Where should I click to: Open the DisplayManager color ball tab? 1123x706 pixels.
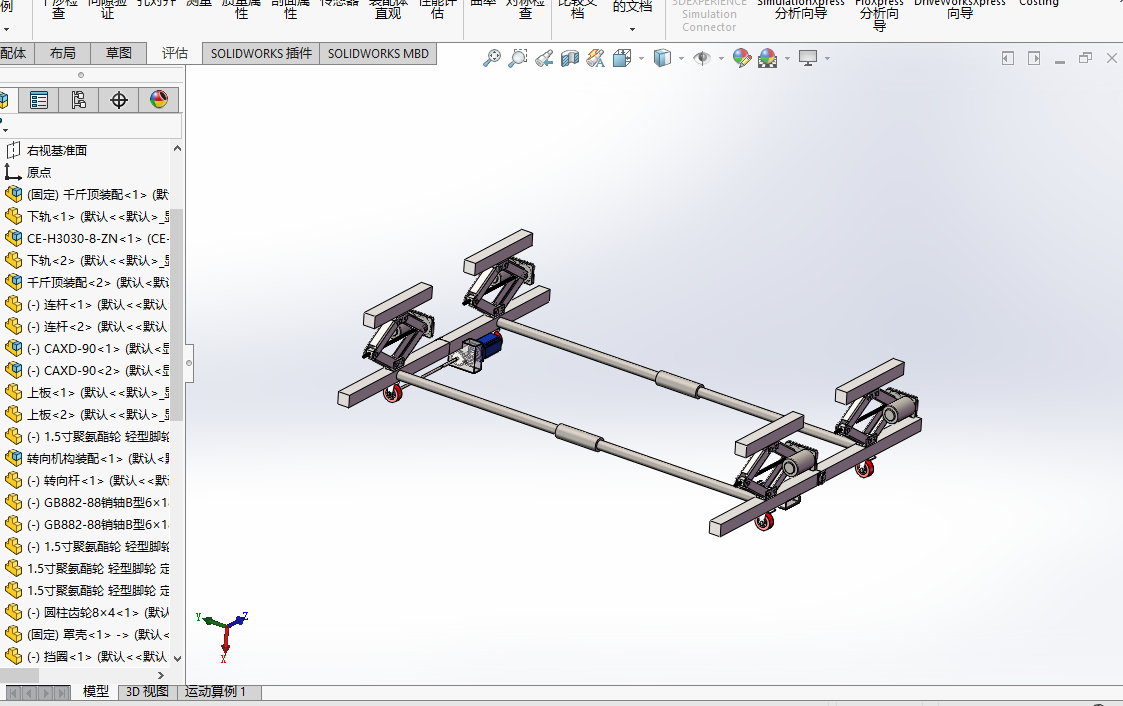click(x=159, y=100)
